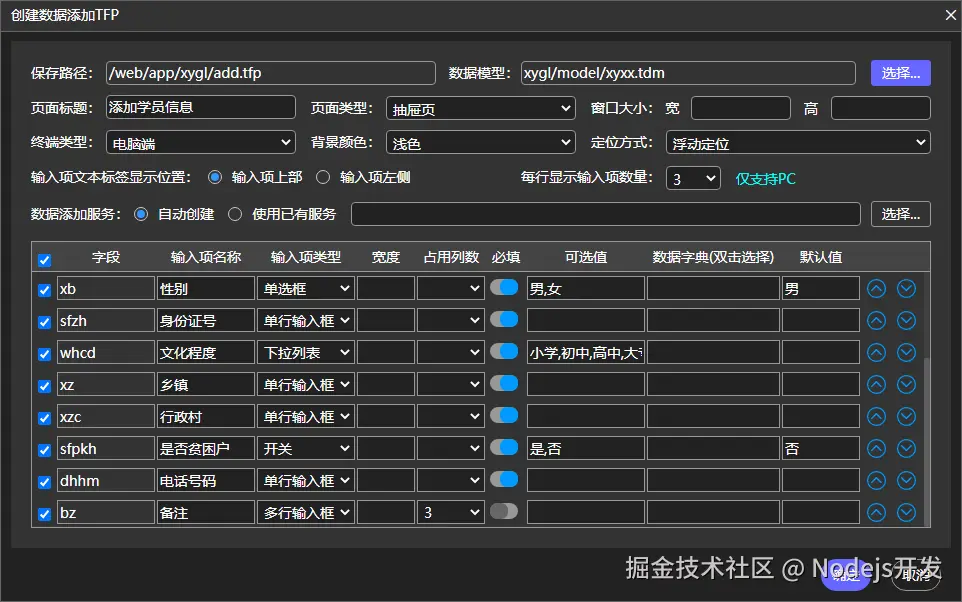Open input type dropdown for 性别 row
962x602 pixels.
306,288
